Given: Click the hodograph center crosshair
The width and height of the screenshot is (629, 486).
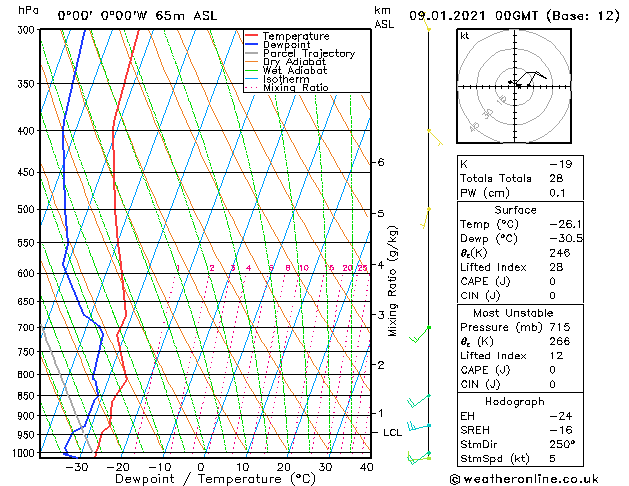Looking at the screenshot, I should 515,86.
